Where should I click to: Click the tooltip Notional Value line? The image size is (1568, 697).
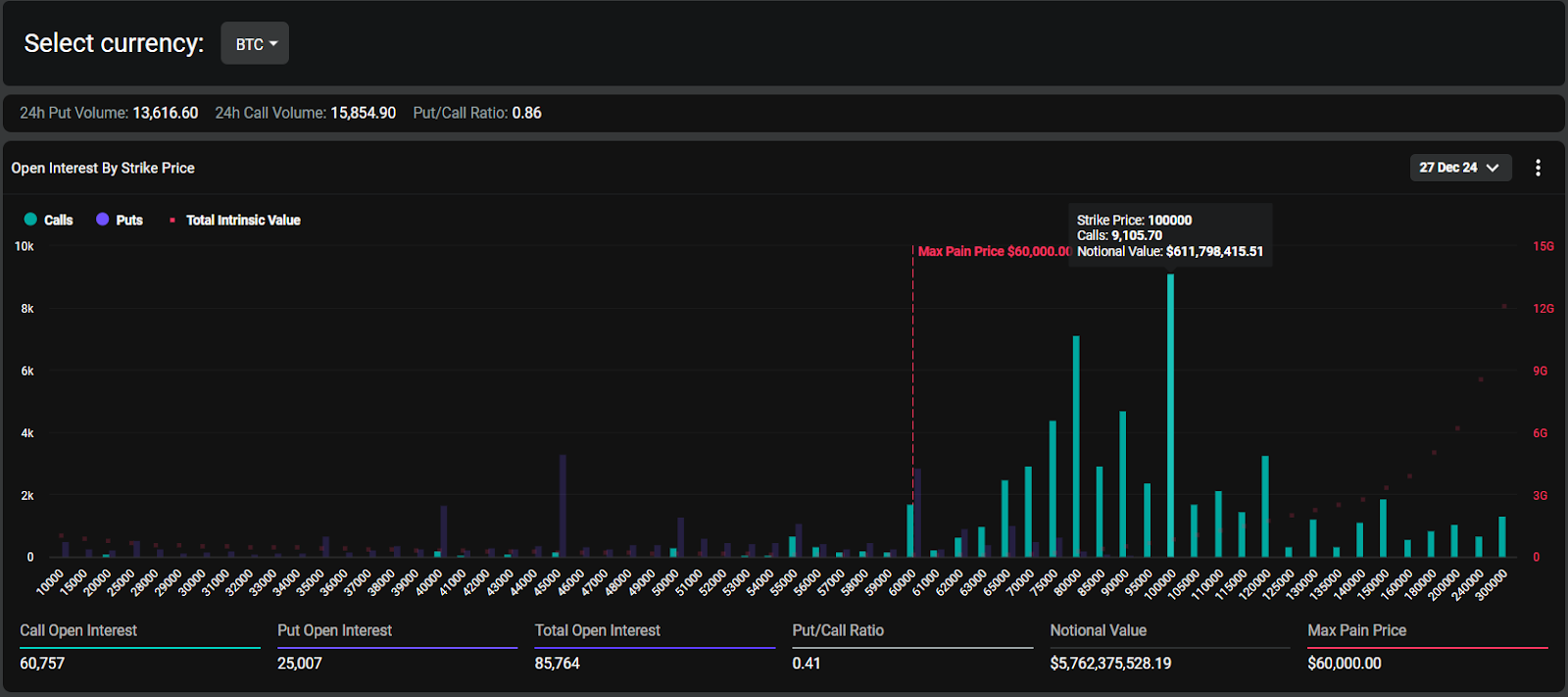(1170, 251)
